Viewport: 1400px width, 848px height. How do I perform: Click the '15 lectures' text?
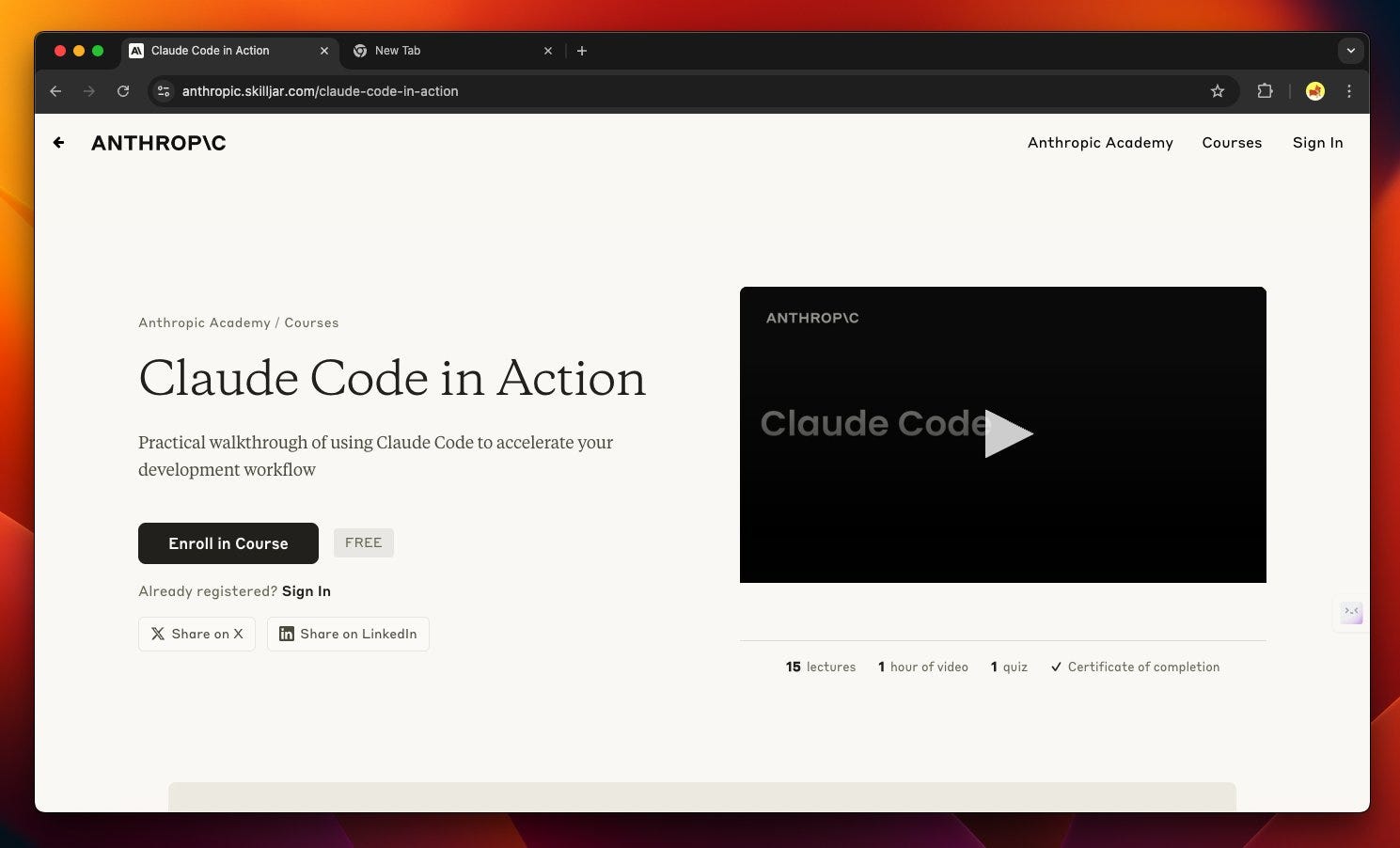pyautogui.click(x=821, y=667)
